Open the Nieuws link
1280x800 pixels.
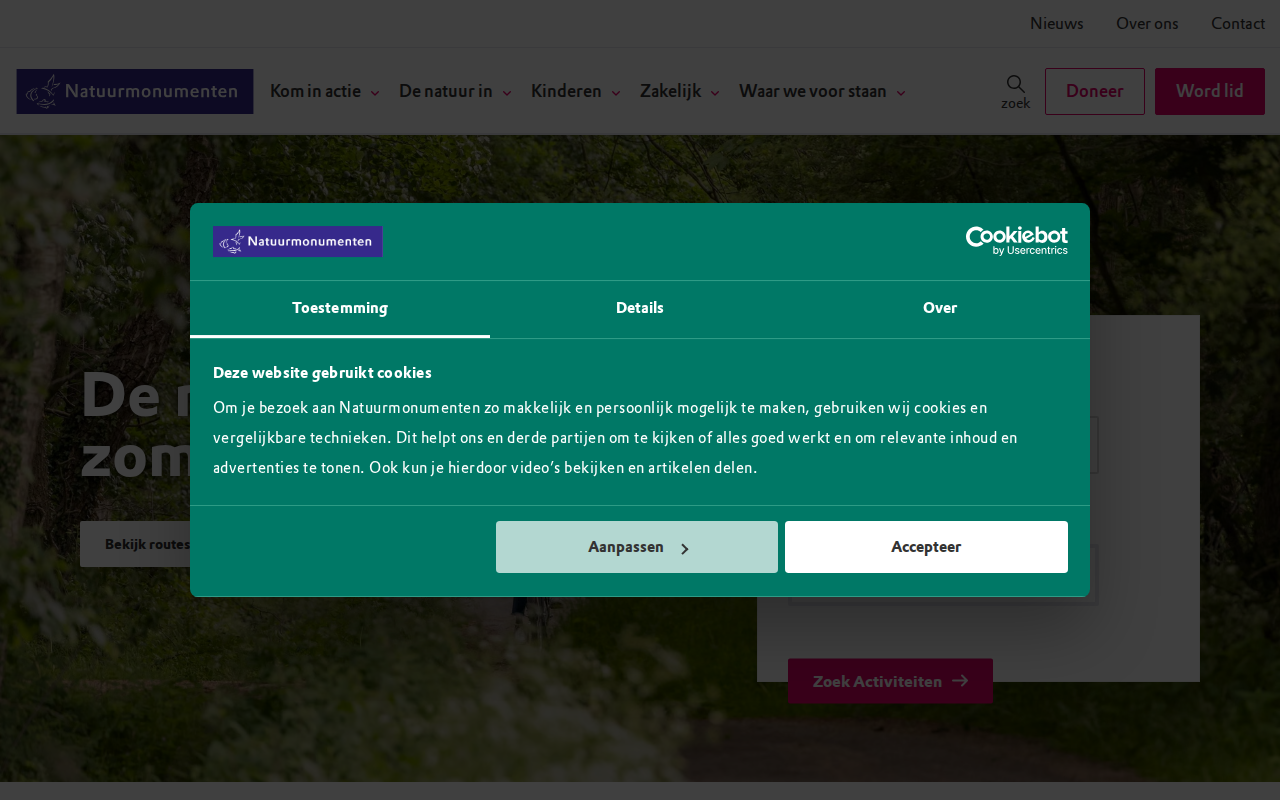click(x=1057, y=23)
